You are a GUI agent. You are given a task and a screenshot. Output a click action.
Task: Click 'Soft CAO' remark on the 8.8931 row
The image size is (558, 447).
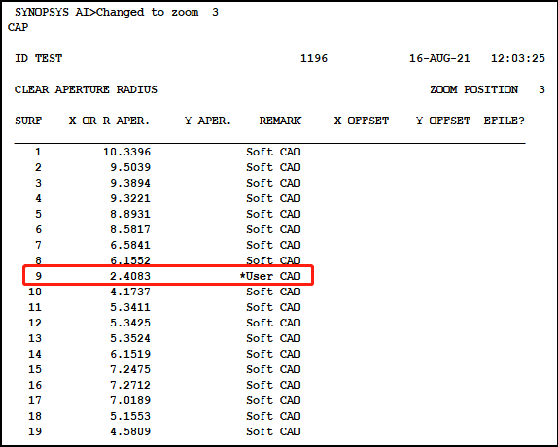tap(273, 214)
